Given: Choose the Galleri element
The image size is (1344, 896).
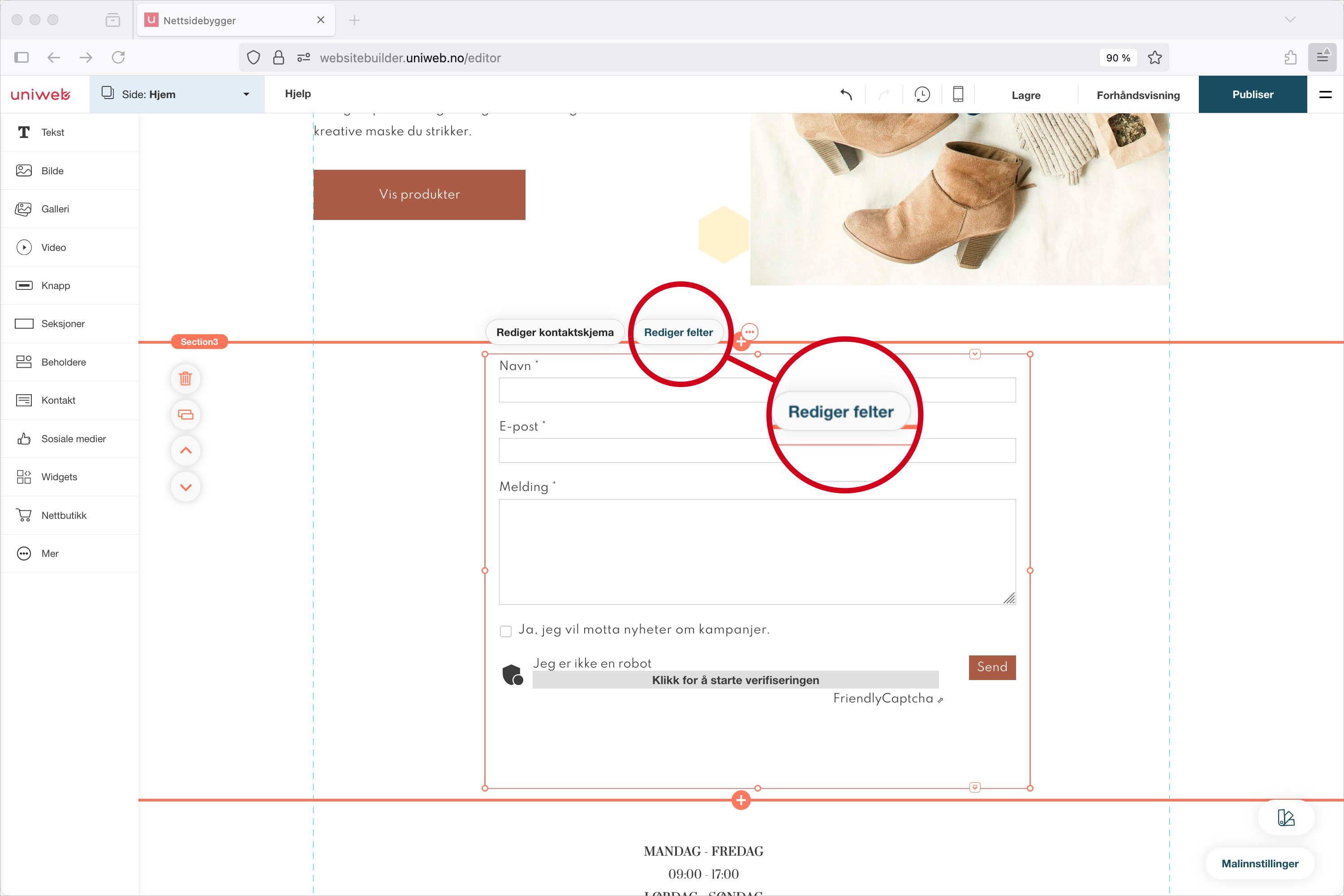Looking at the screenshot, I should (69, 209).
